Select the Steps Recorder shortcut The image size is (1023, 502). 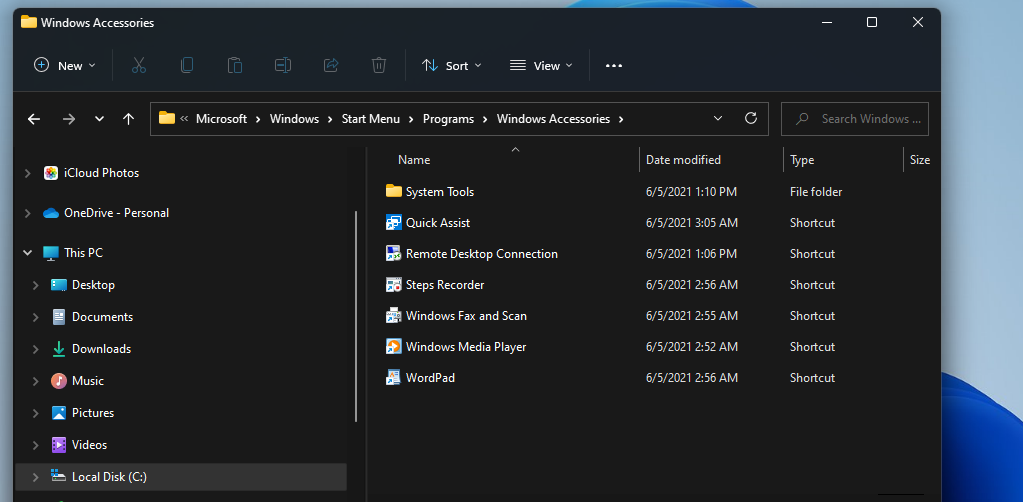(x=445, y=285)
